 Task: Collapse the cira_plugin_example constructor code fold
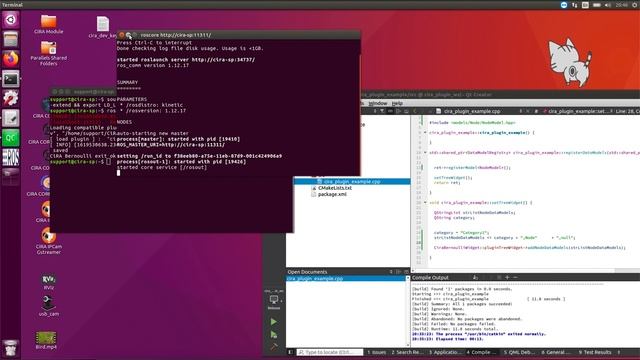click(425, 133)
